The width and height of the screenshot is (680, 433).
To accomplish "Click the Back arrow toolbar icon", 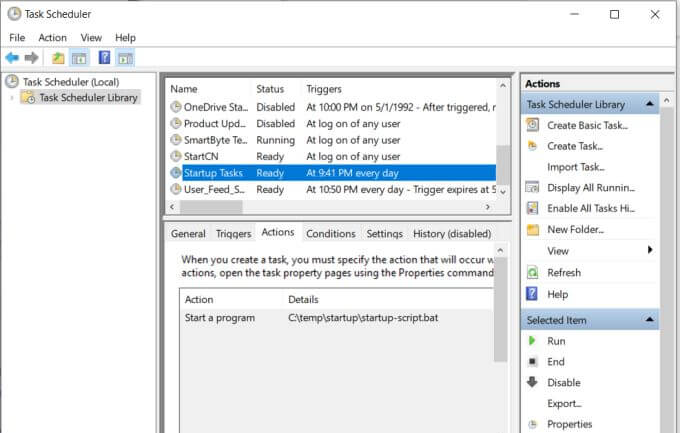I will tap(12, 57).
